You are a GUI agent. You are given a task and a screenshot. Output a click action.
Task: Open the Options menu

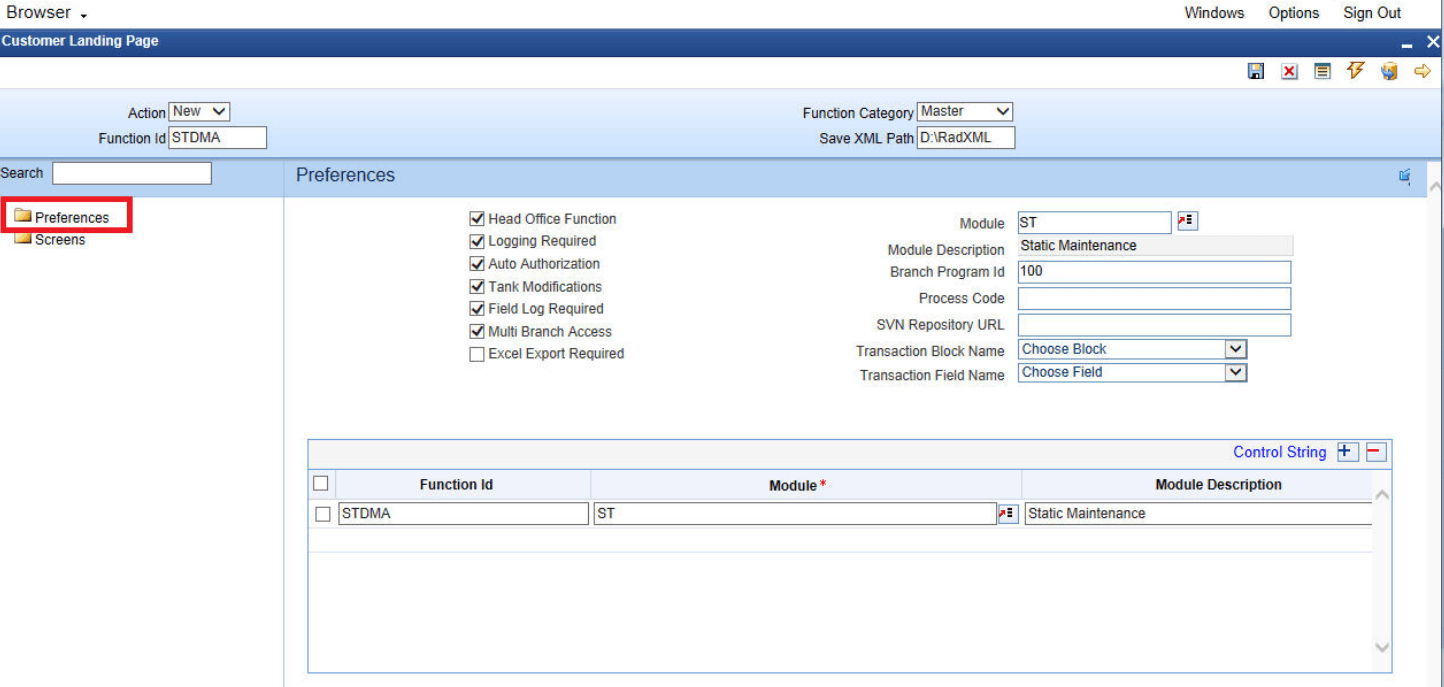click(1294, 13)
